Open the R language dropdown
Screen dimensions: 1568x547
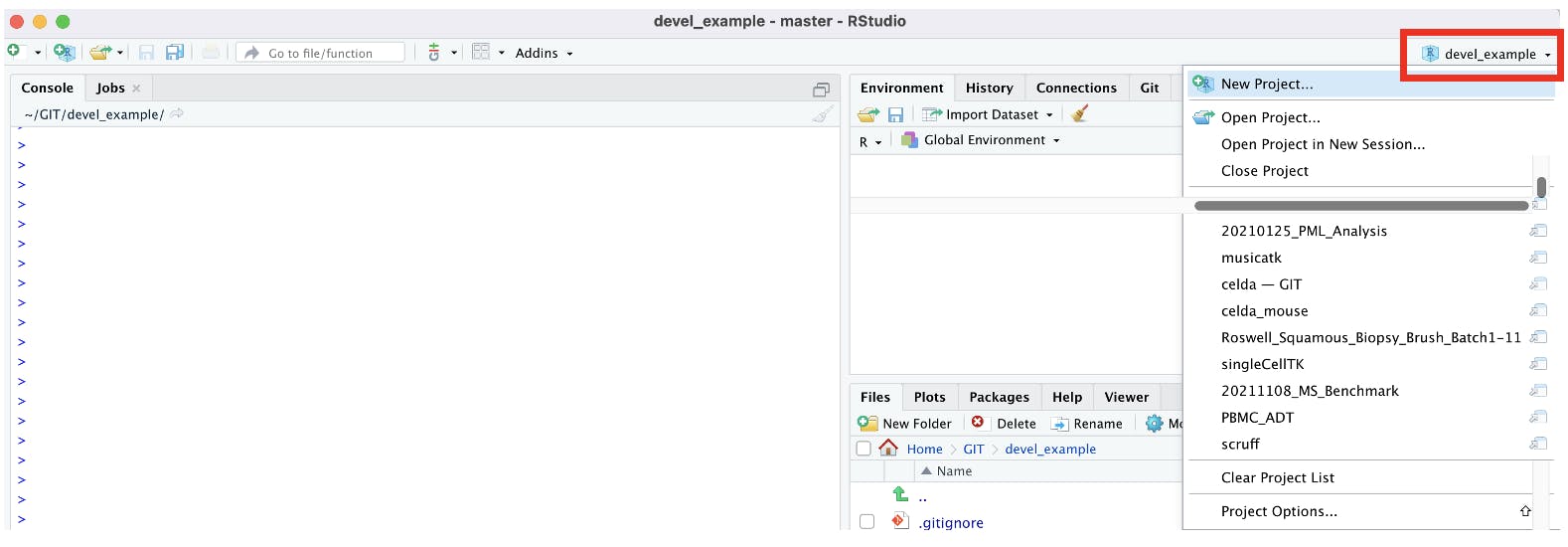coord(870,141)
